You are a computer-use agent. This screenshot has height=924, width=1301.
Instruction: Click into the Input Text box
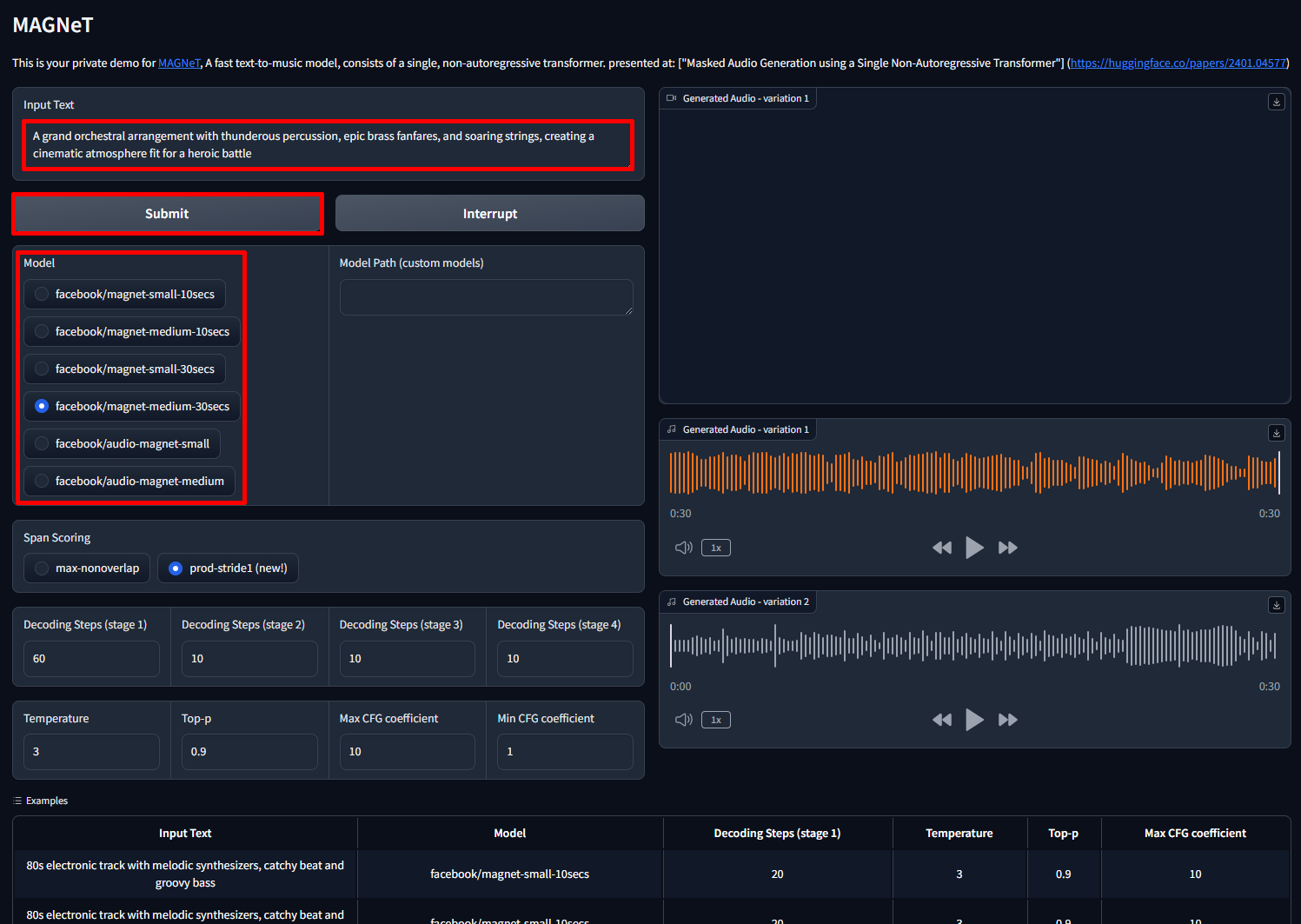pos(328,145)
